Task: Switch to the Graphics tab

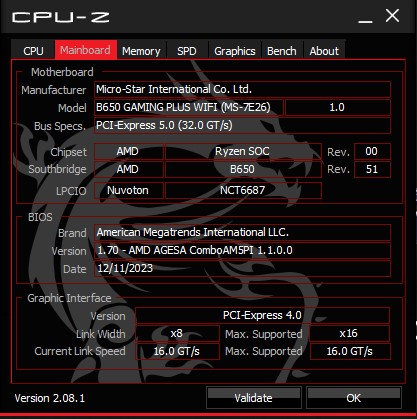Action: tap(235, 51)
